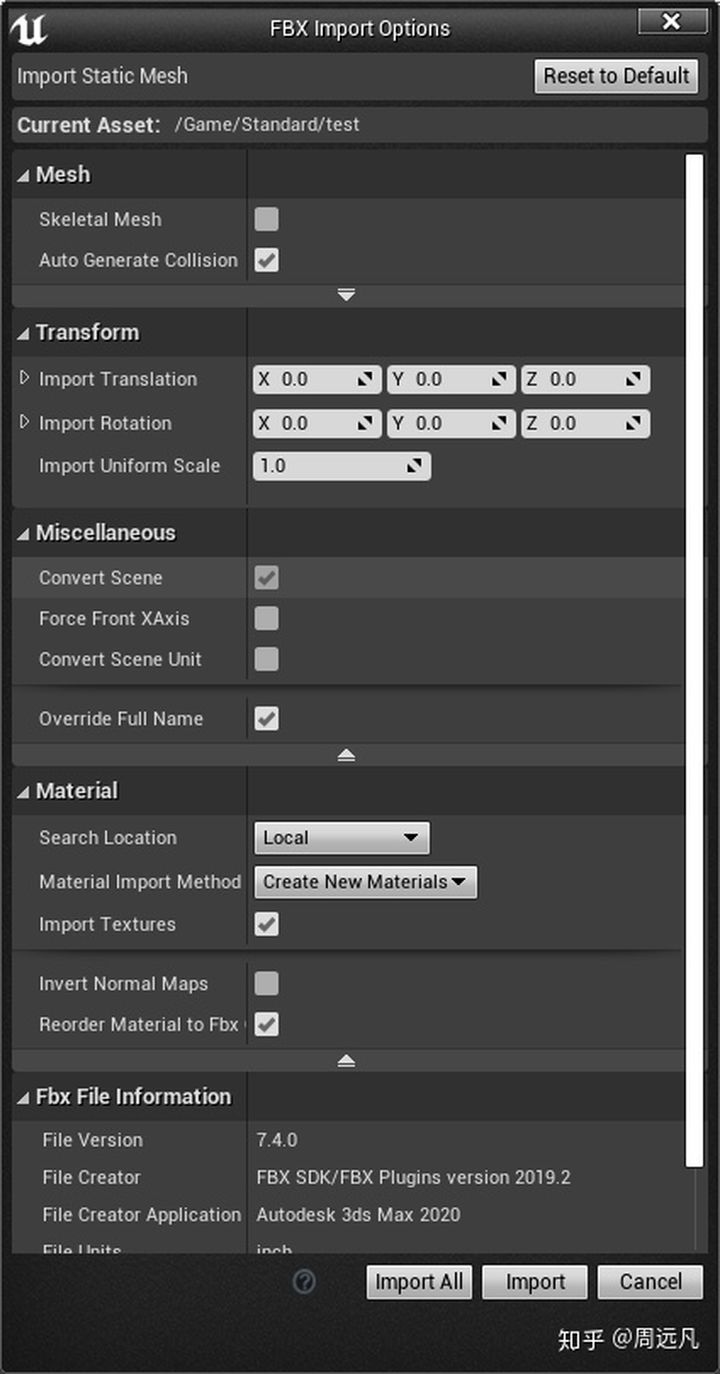Toggle Import Textures checkbox
Image resolution: width=720 pixels, height=1374 pixels.
[267, 924]
